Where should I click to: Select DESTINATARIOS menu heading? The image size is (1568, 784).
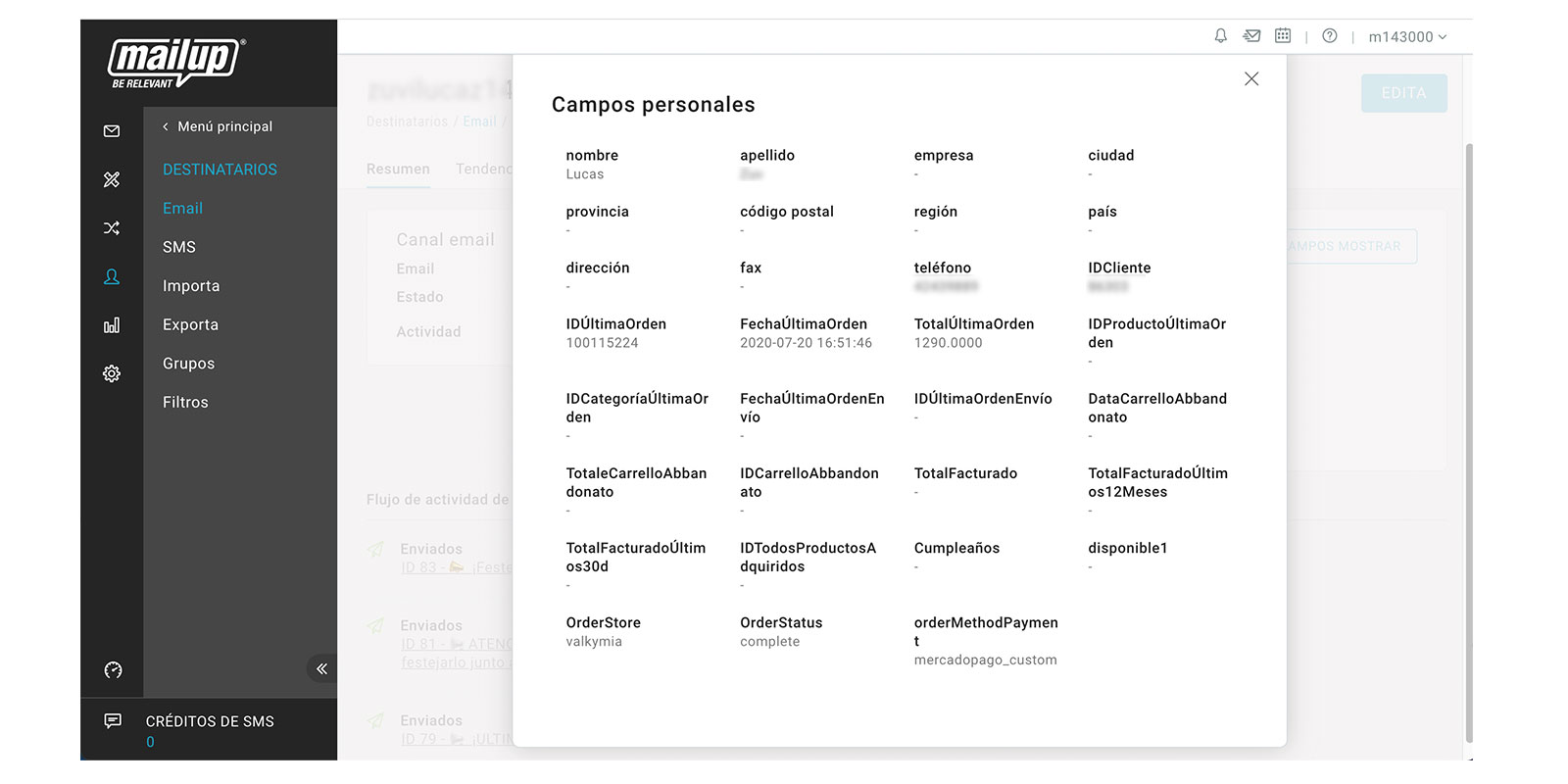click(x=220, y=170)
